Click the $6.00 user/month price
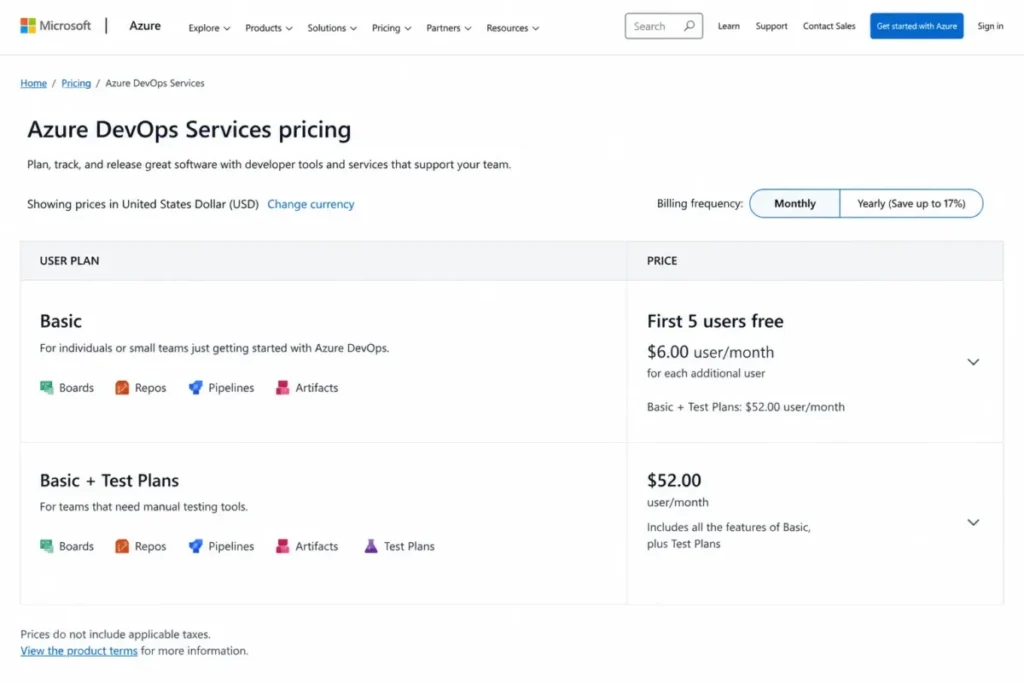 711,352
